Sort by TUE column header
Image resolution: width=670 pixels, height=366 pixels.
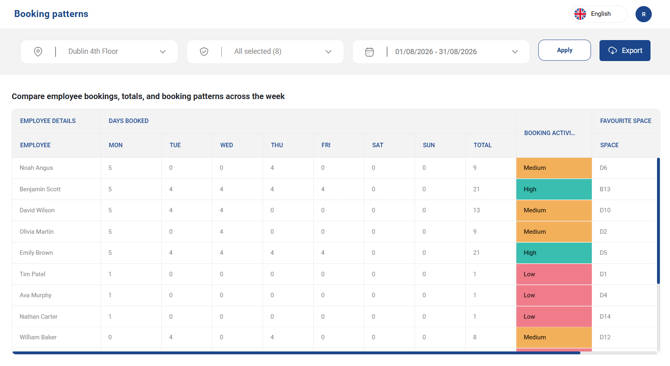point(175,145)
